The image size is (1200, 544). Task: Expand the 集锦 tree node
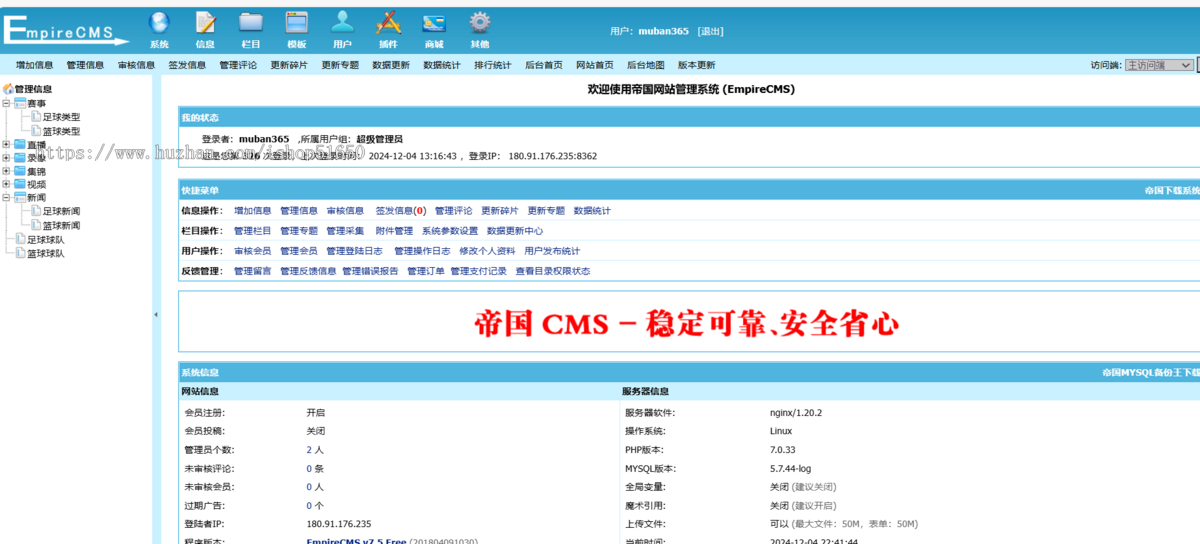click(x=7, y=171)
